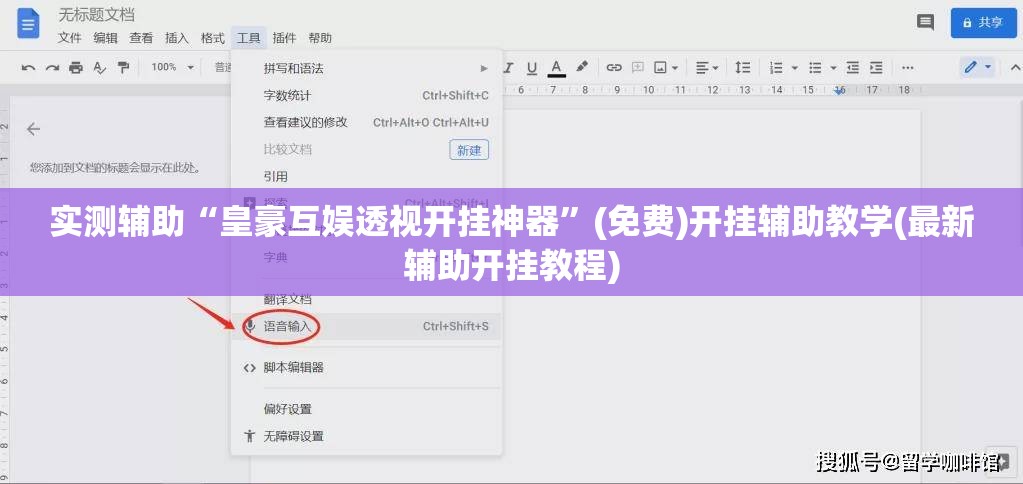Click the Redo arrow icon
This screenshot has width=1023, height=484.
pyautogui.click(x=52, y=67)
